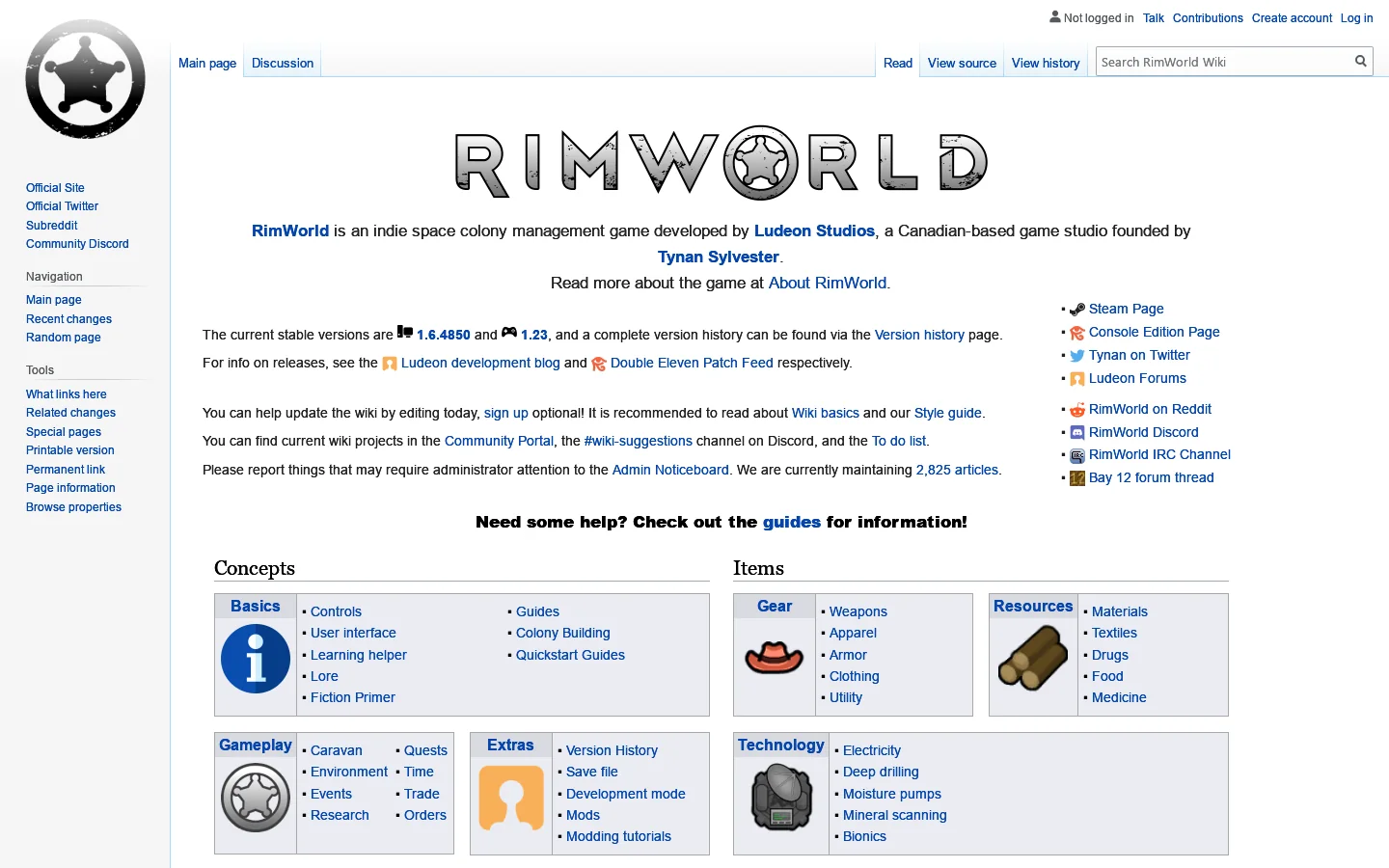1389x868 pixels.
Task: Open the Medicine link under Resources
Action: pyautogui.click(x=1119, y=697)
